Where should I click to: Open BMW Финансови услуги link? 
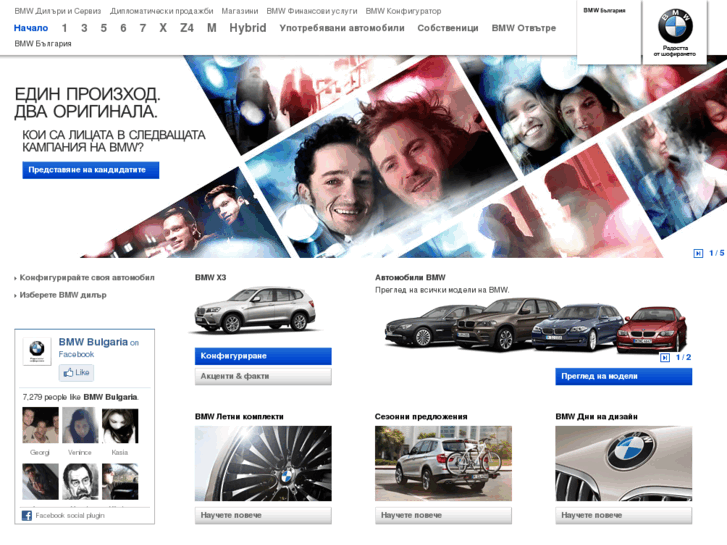click(x=312, y=11)
